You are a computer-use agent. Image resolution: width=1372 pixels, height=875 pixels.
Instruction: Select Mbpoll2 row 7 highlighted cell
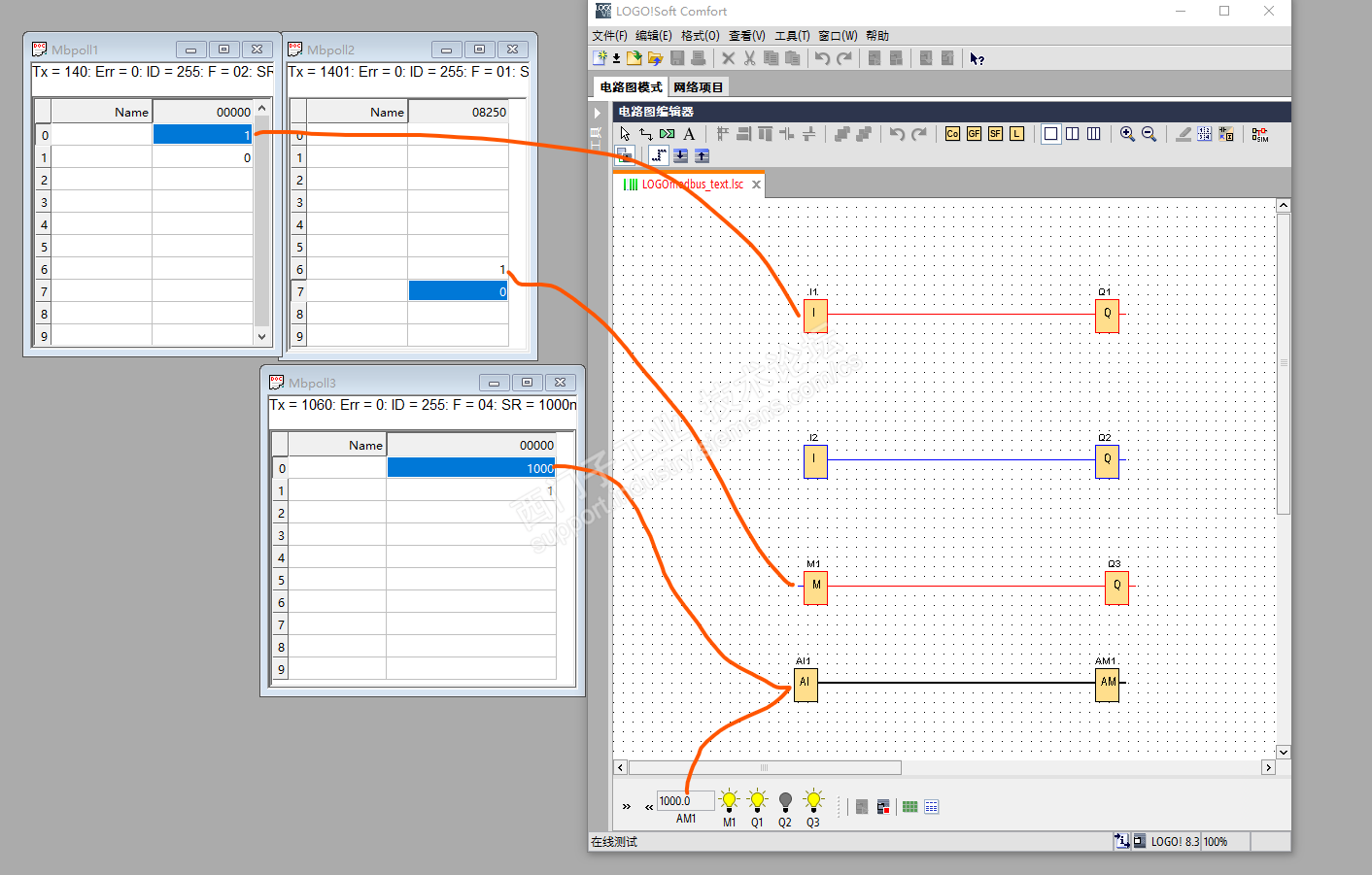pyautogui.click(x=458, y=291)
